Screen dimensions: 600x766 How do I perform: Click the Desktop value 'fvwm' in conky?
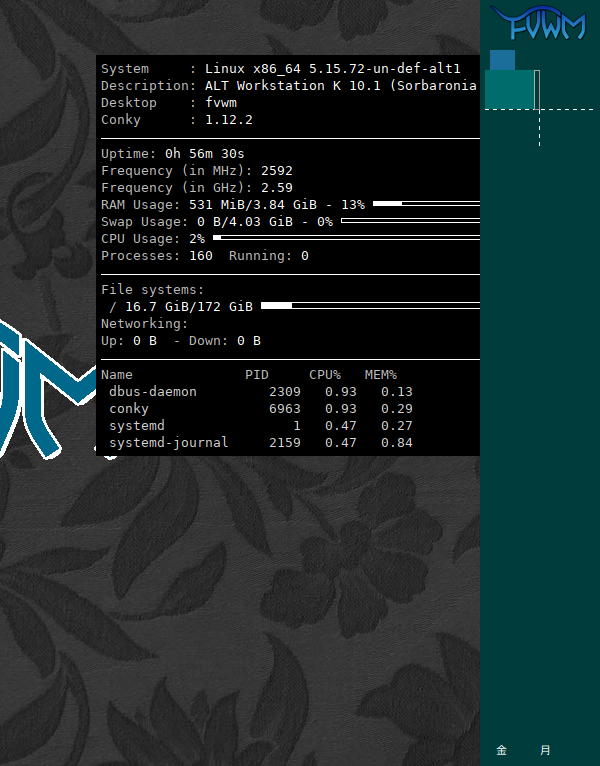coord(221,103)
